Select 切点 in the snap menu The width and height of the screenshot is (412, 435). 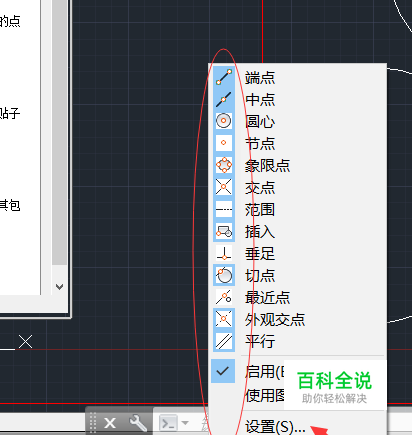pos(260,276)
